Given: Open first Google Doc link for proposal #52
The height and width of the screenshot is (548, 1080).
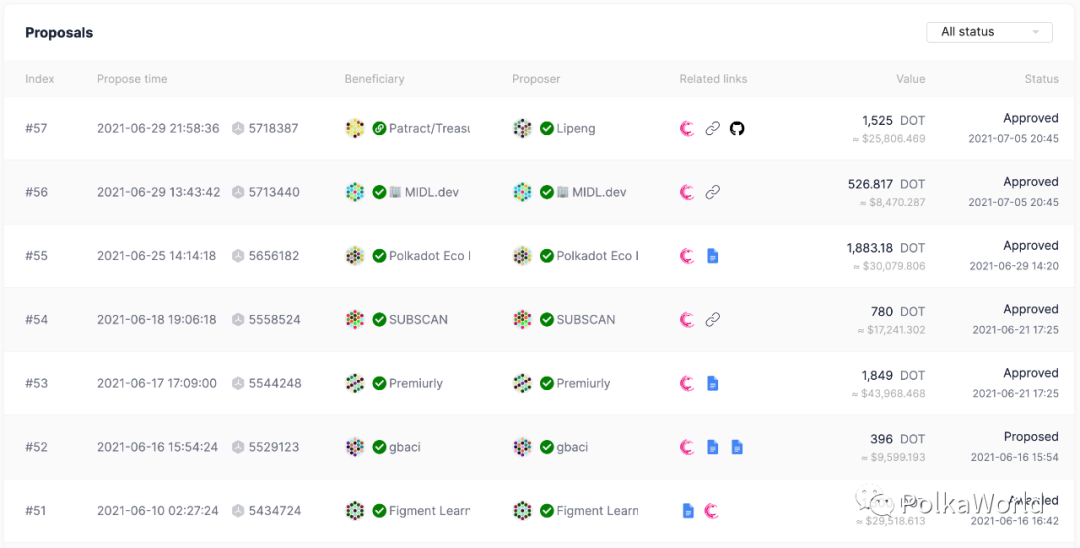Looking at the screenshot, I should click(x=713, y=447).
